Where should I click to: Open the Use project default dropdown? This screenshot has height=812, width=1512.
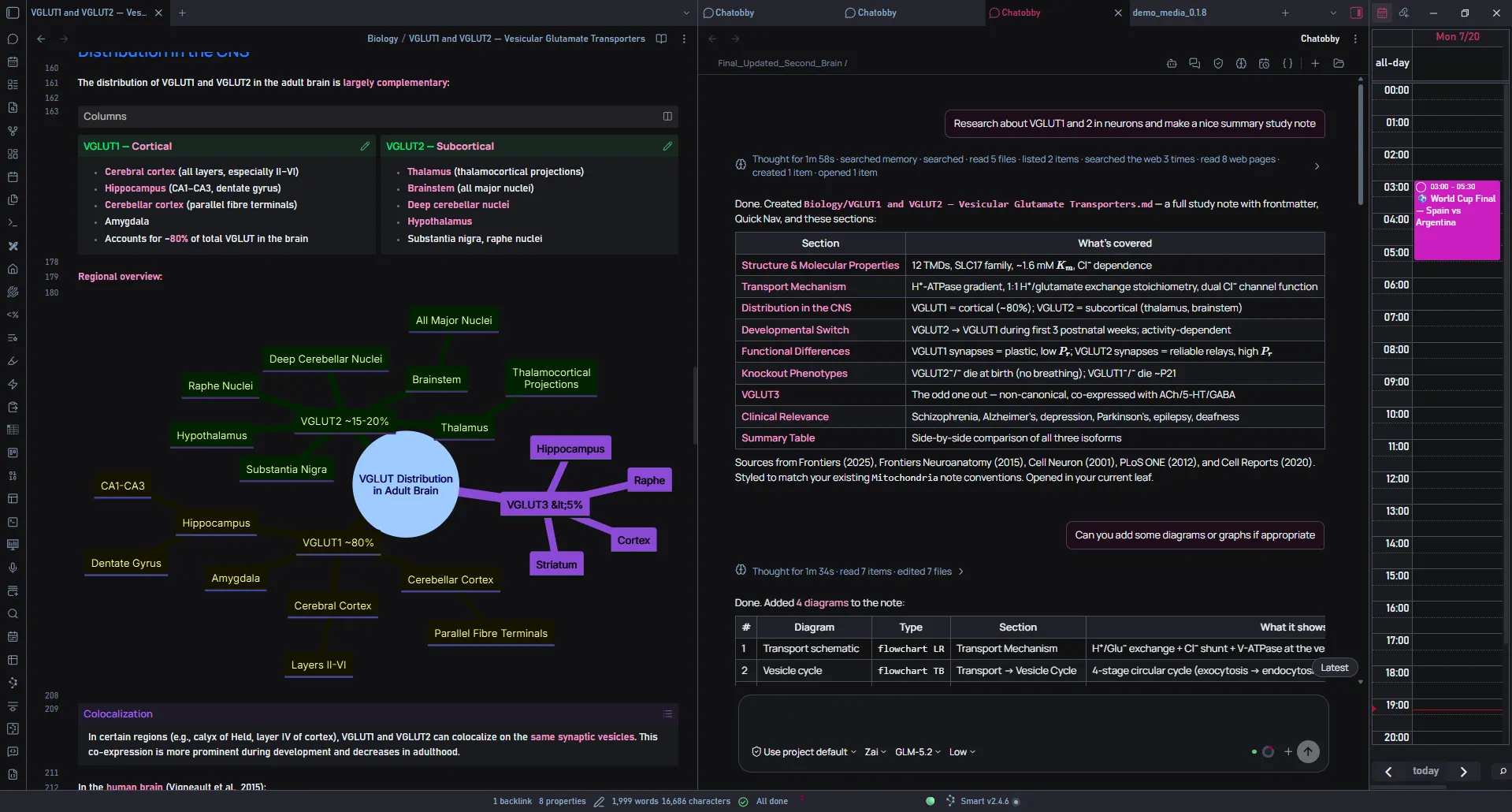pyautogui.click(x=804, y=752)
